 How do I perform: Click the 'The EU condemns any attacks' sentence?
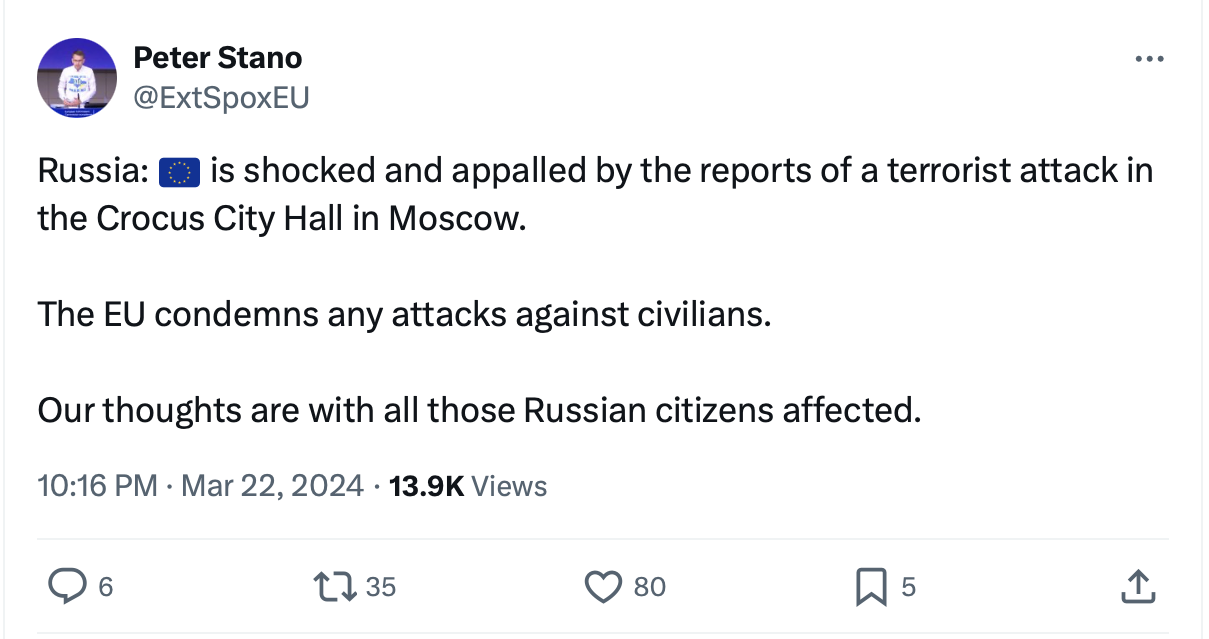pos(404,314)
